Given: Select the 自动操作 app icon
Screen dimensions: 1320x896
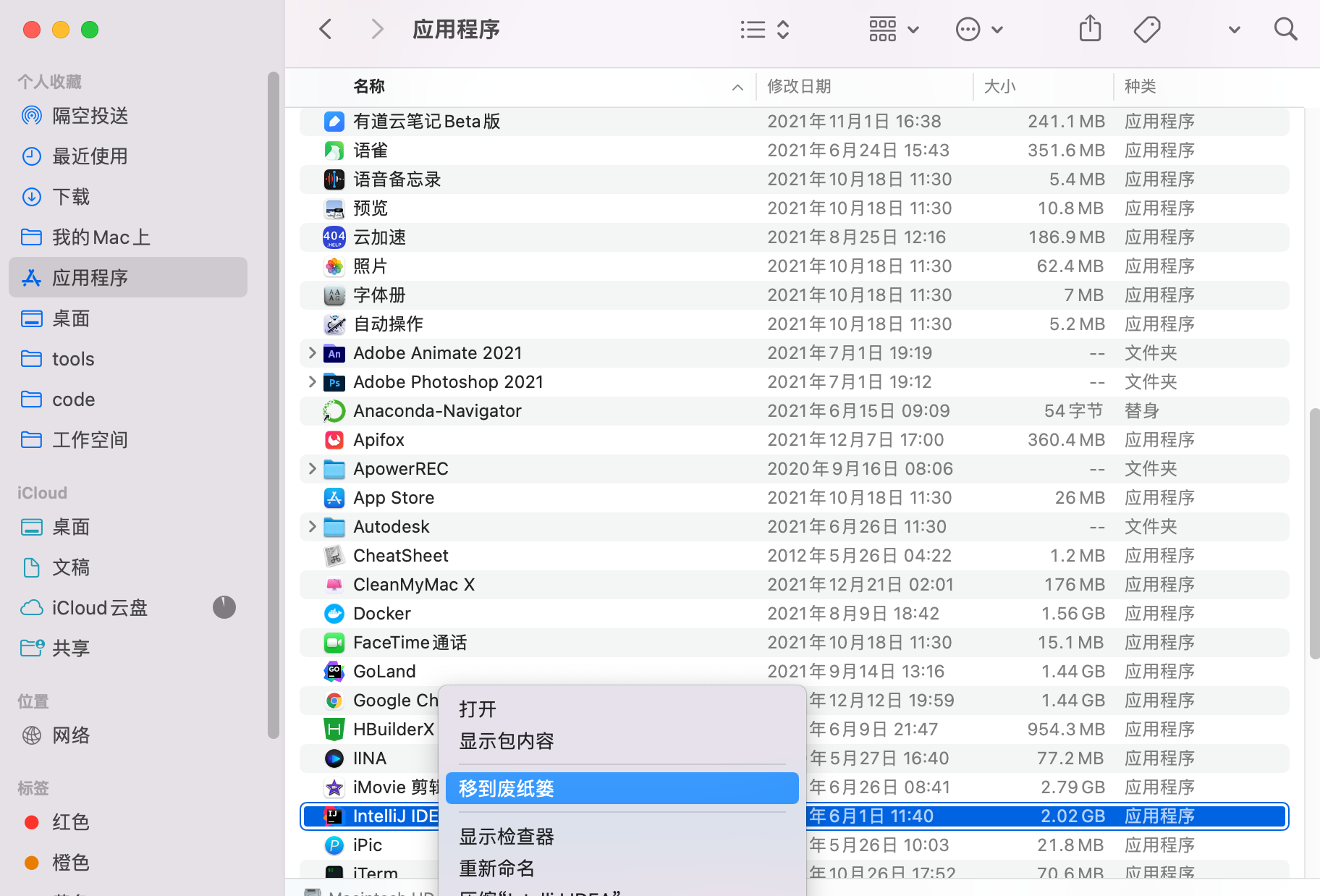Looking at the screenshot, I should [334, 324].
